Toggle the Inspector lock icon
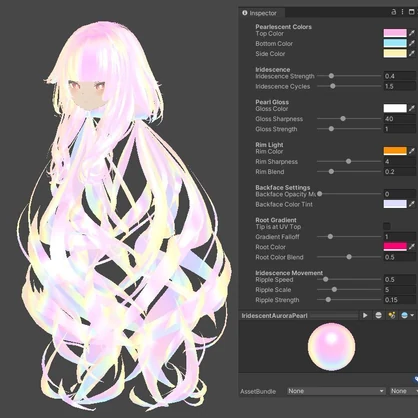The height and width of the screenshot is (418, 418). [394, 12]
